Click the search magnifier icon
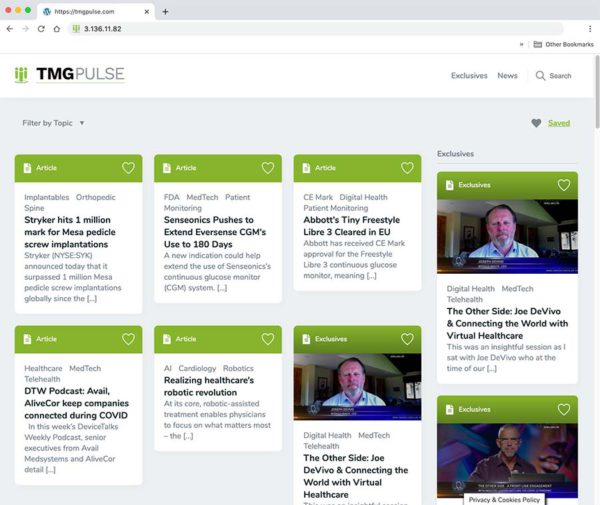This screenshot has width=600, height=505. (541, 76)
